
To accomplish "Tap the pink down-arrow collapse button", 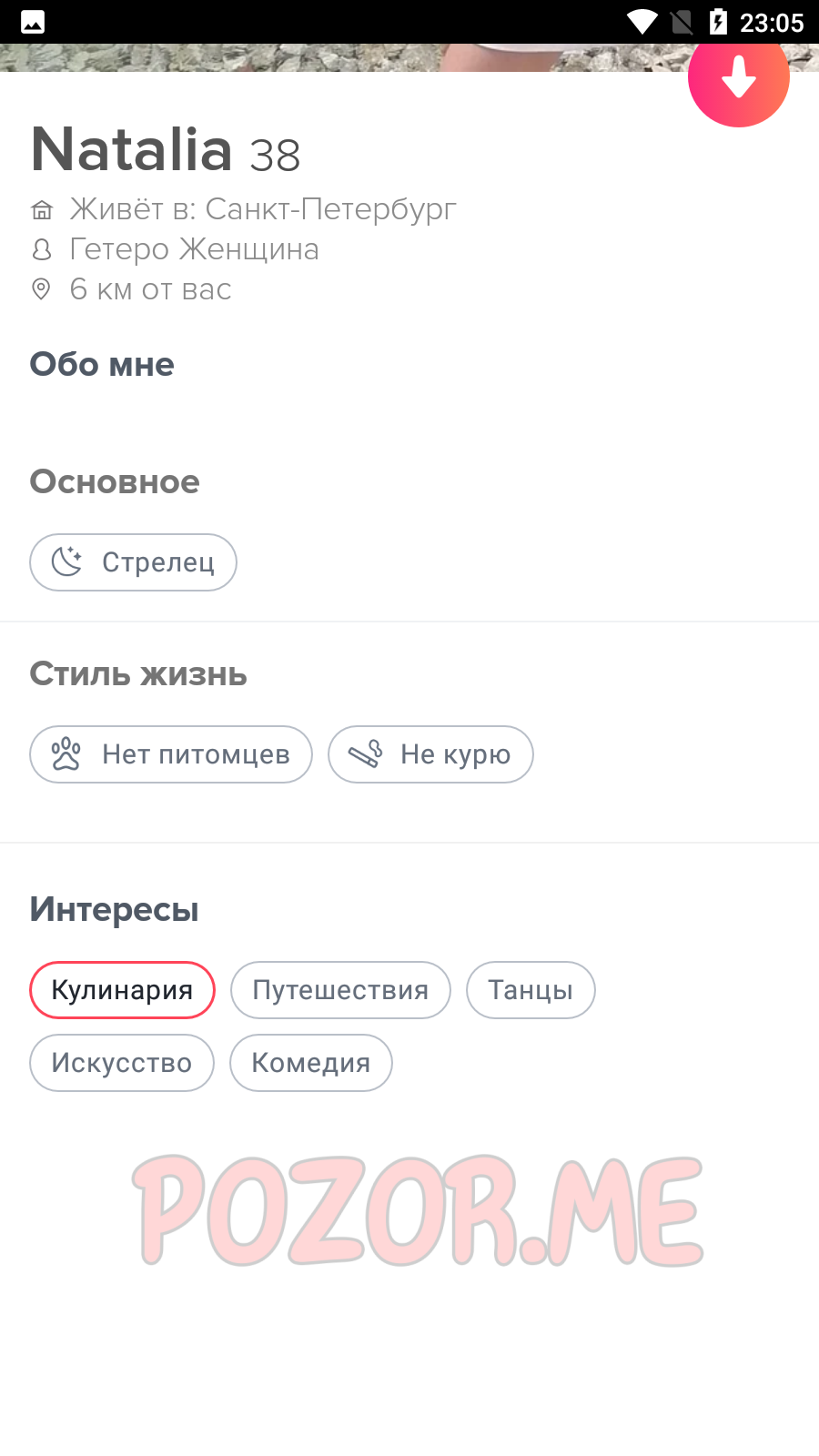I will [738, 77].
